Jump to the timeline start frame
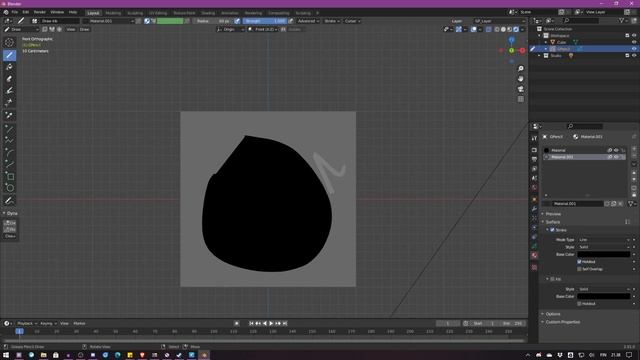This screenshot has height=360, width=640. coord(251,323)
